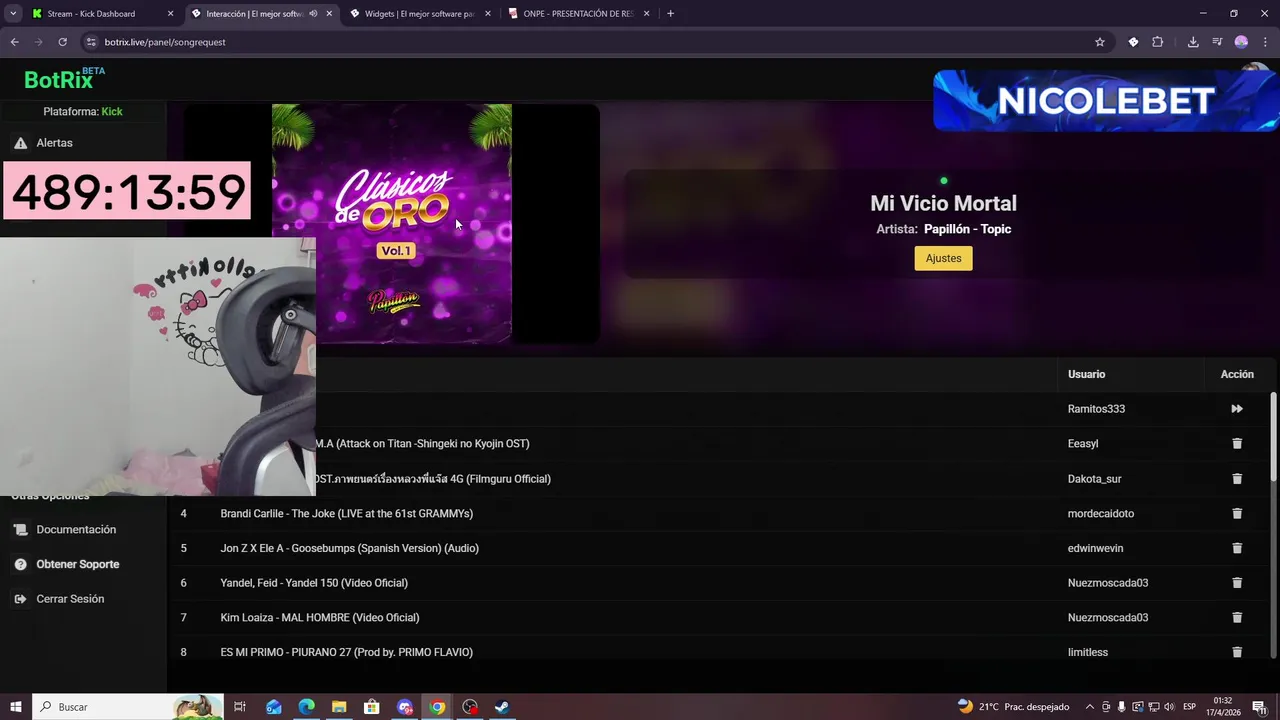This screenshot has height=720, width=1280.
Task: Click username Ramitos333
Action: pos(1096,409)
